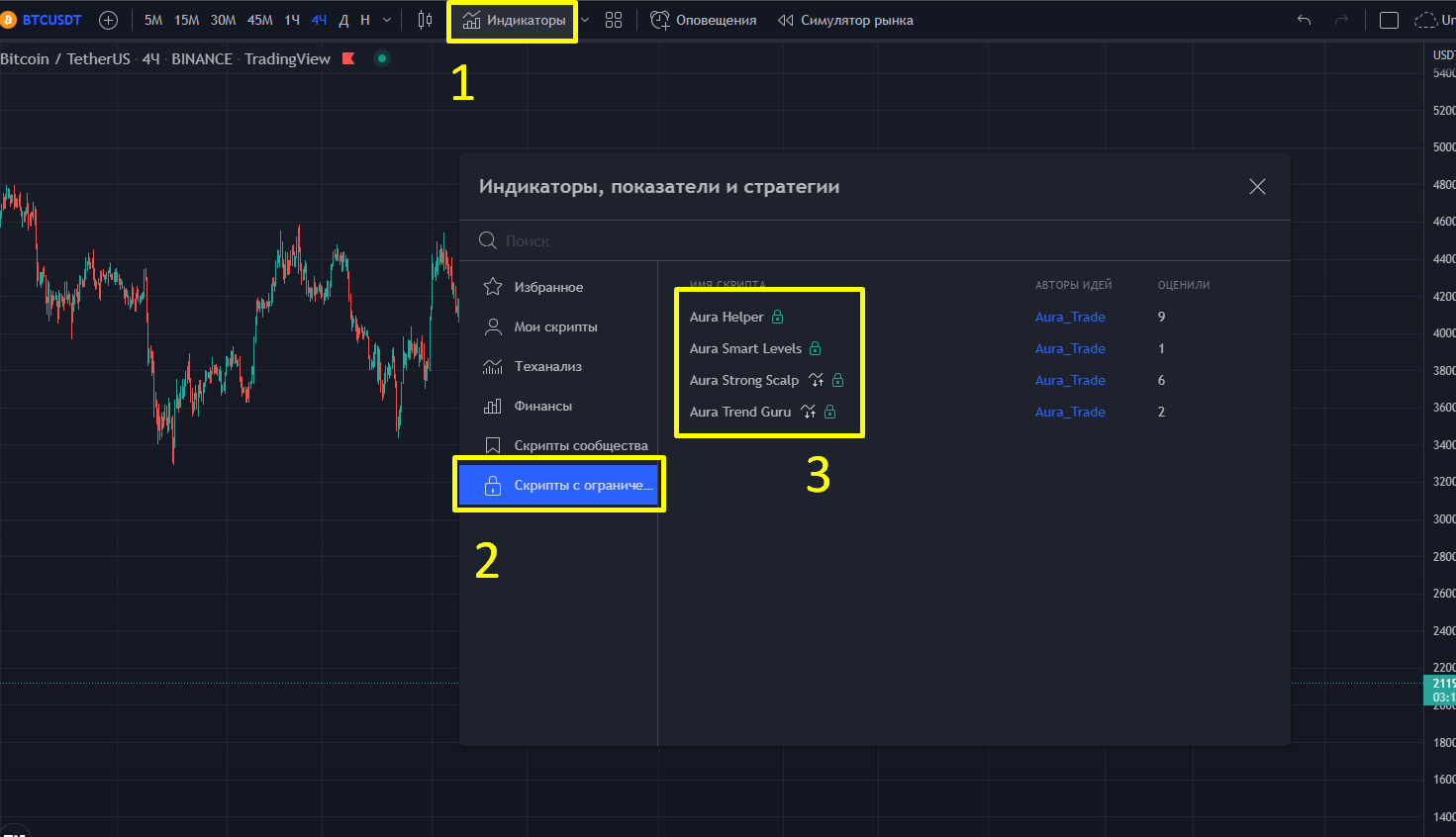The height and width of the screenshot is (837, 1456).
Task: Expand the timeframe dropdown arrow
Action: point(387,20)
